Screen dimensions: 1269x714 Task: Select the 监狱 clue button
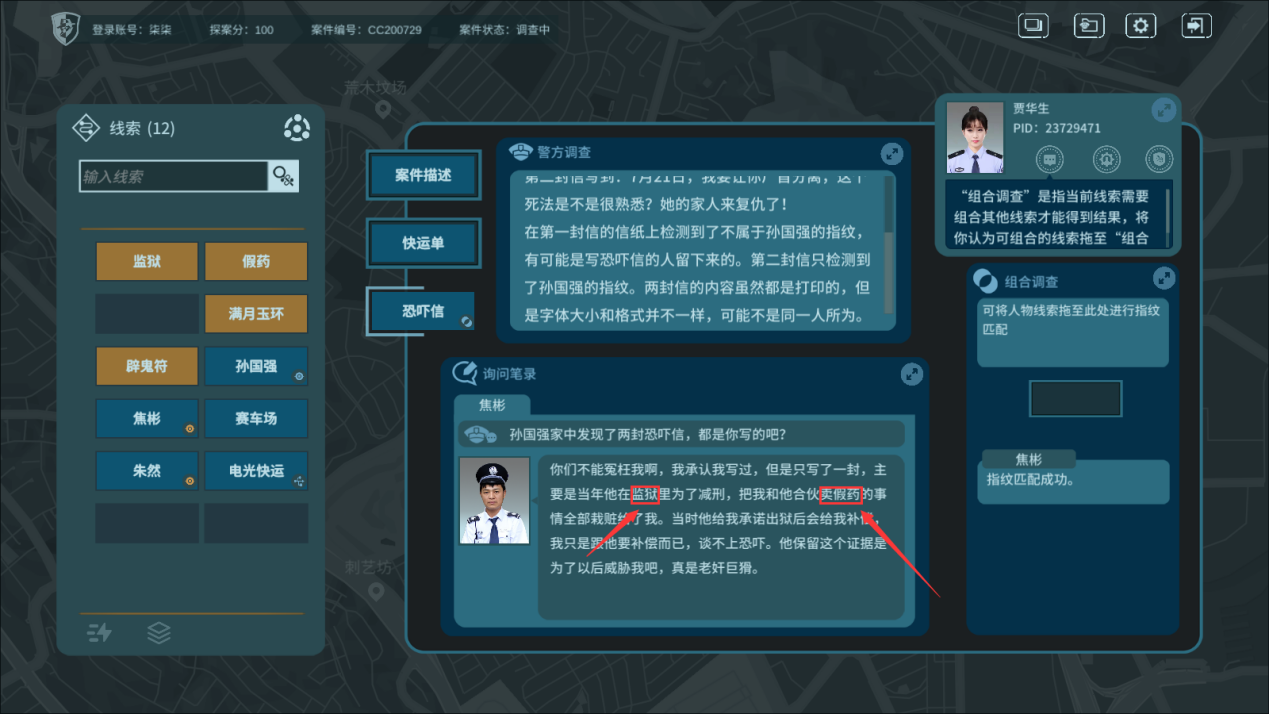(147, 261)
